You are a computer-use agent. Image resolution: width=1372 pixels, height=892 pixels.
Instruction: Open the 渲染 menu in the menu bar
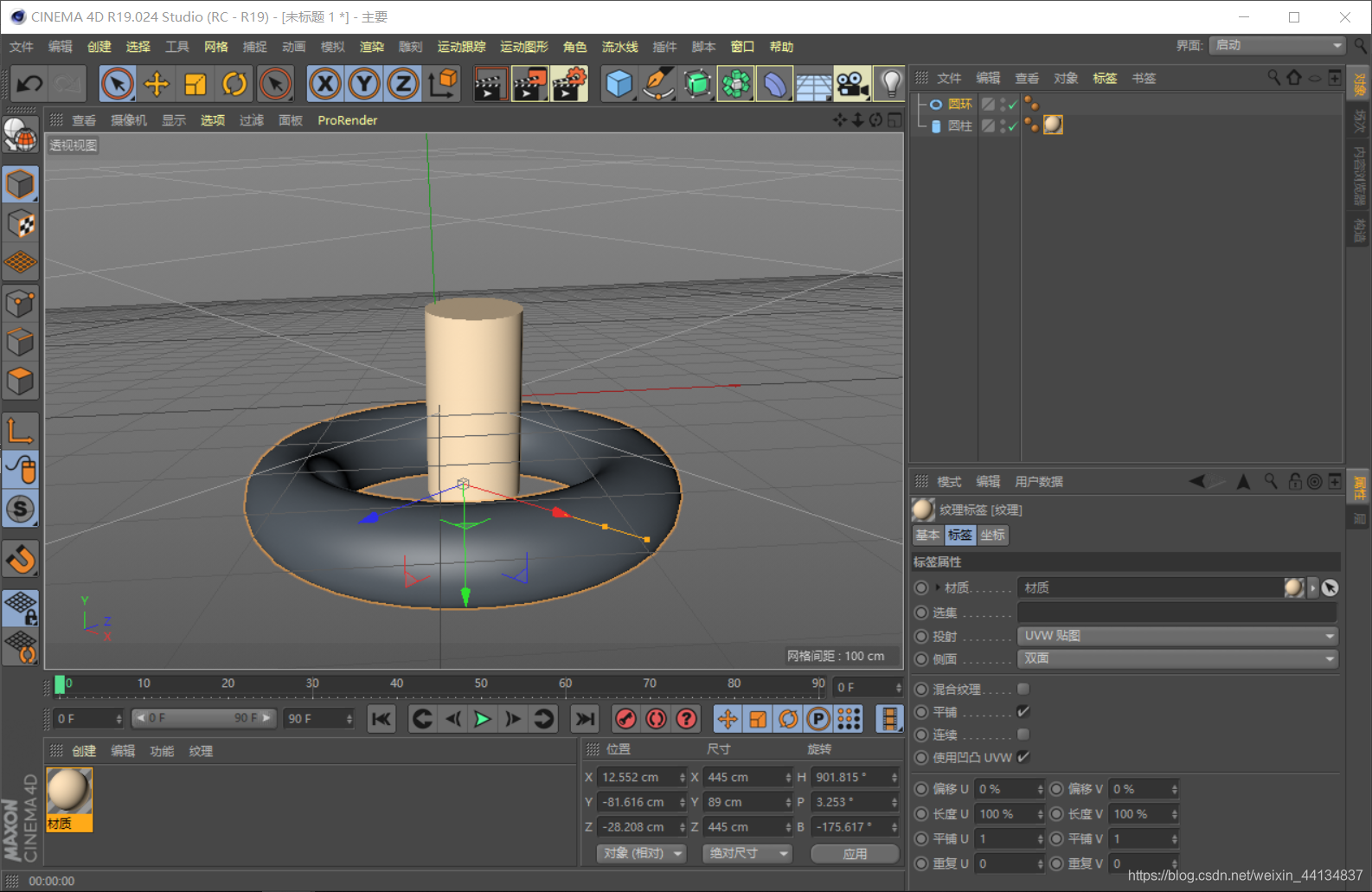click(x=371, y=47)
